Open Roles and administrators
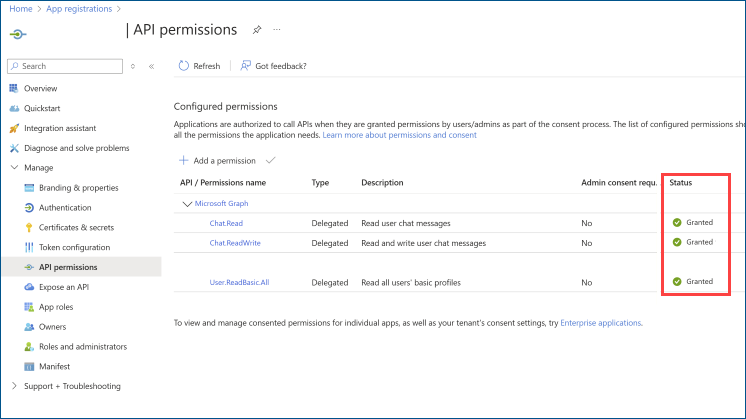Image resolution: width=746 pixels, height=419 pixels. (x=83, y=347)
